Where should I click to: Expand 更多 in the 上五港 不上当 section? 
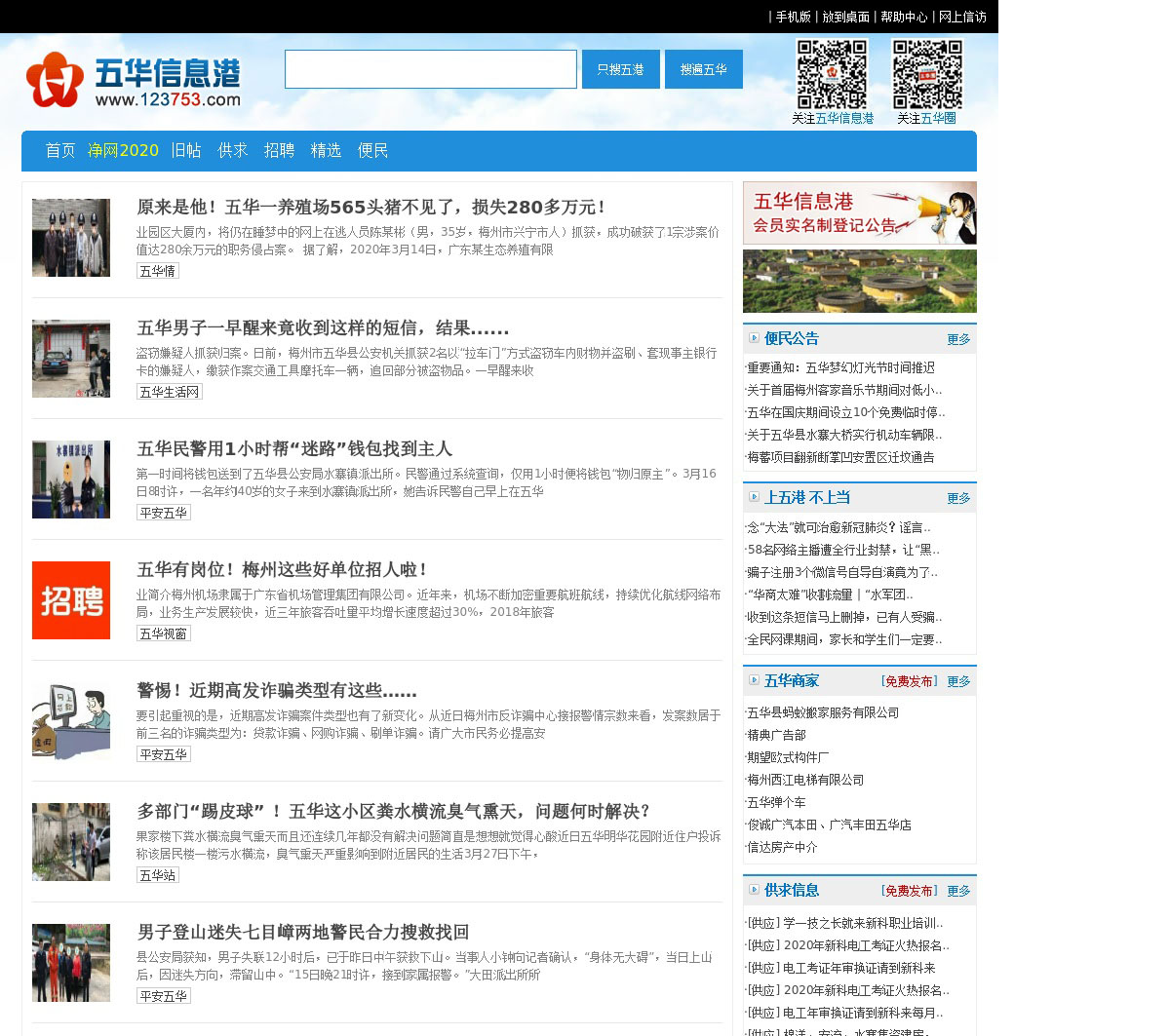click(958, 498)
